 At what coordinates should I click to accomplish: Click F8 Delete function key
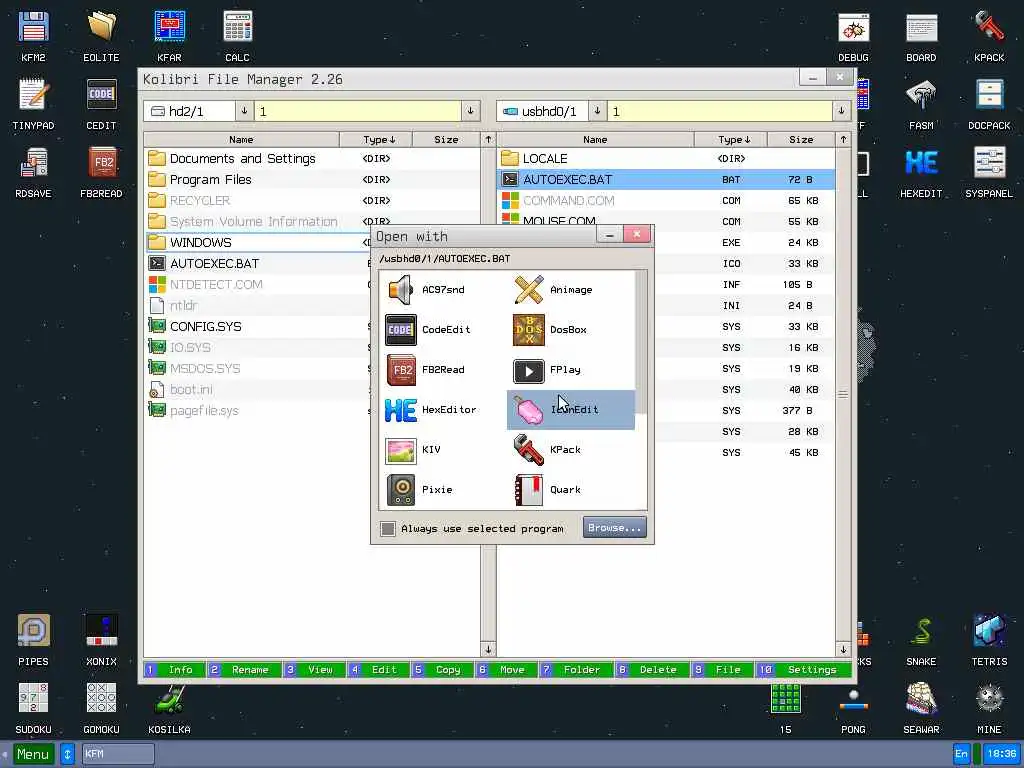pos(652,669)
